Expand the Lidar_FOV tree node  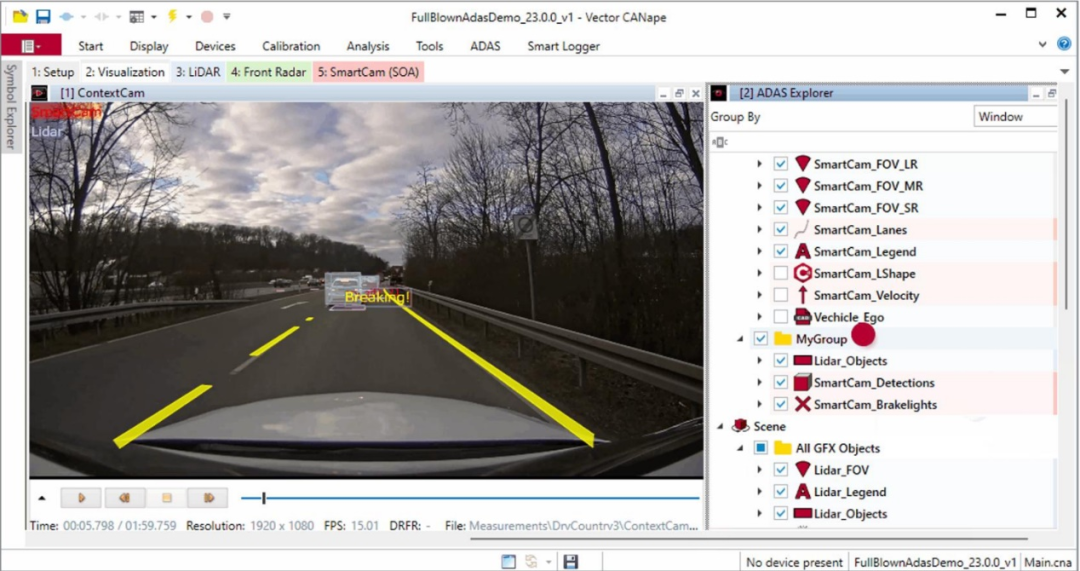point(760,470)
